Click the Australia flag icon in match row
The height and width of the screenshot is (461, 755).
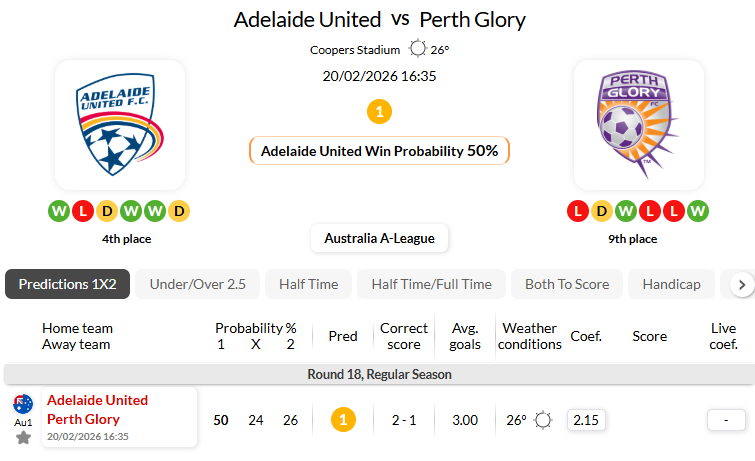[x=23, y=404]
